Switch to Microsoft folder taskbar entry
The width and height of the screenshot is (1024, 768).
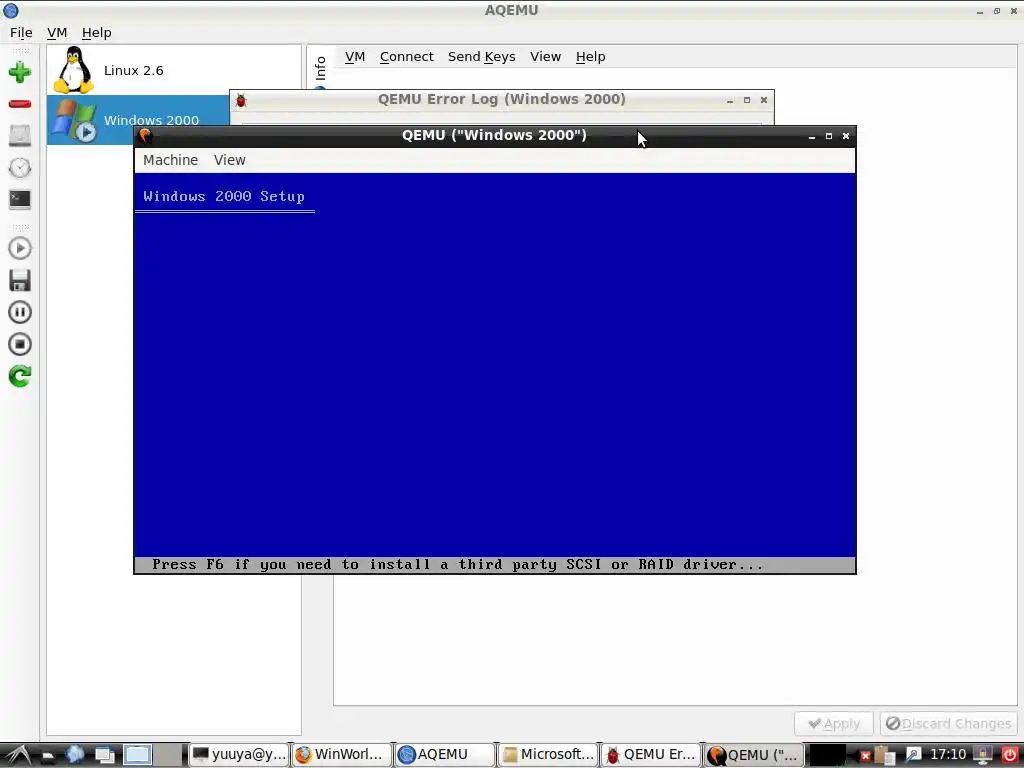[x=547, y=754]
